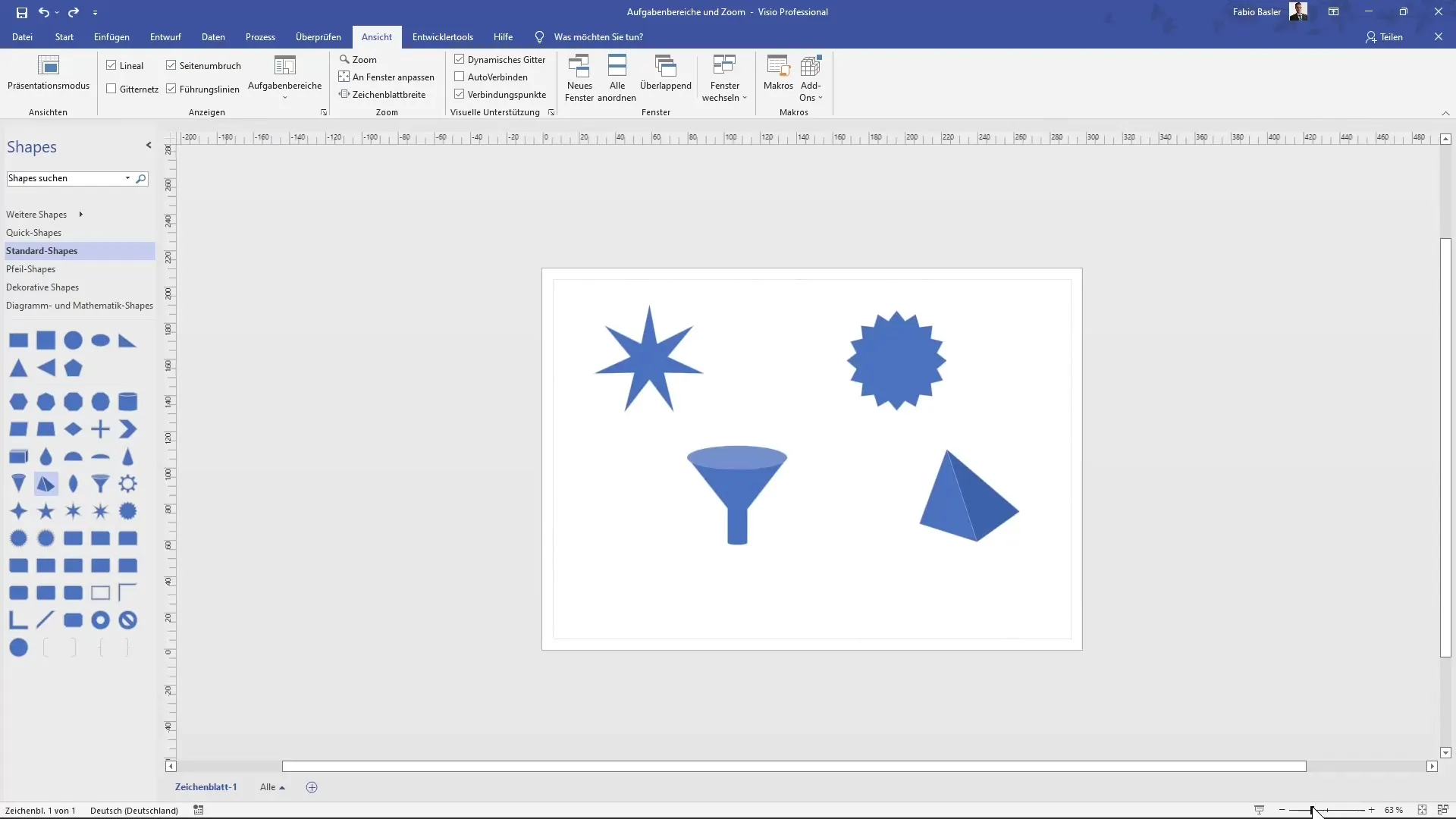This screenshot has height=819, width=1456.
Task: Toggle the Seitenumbruch checkbox
Action: 171,65
